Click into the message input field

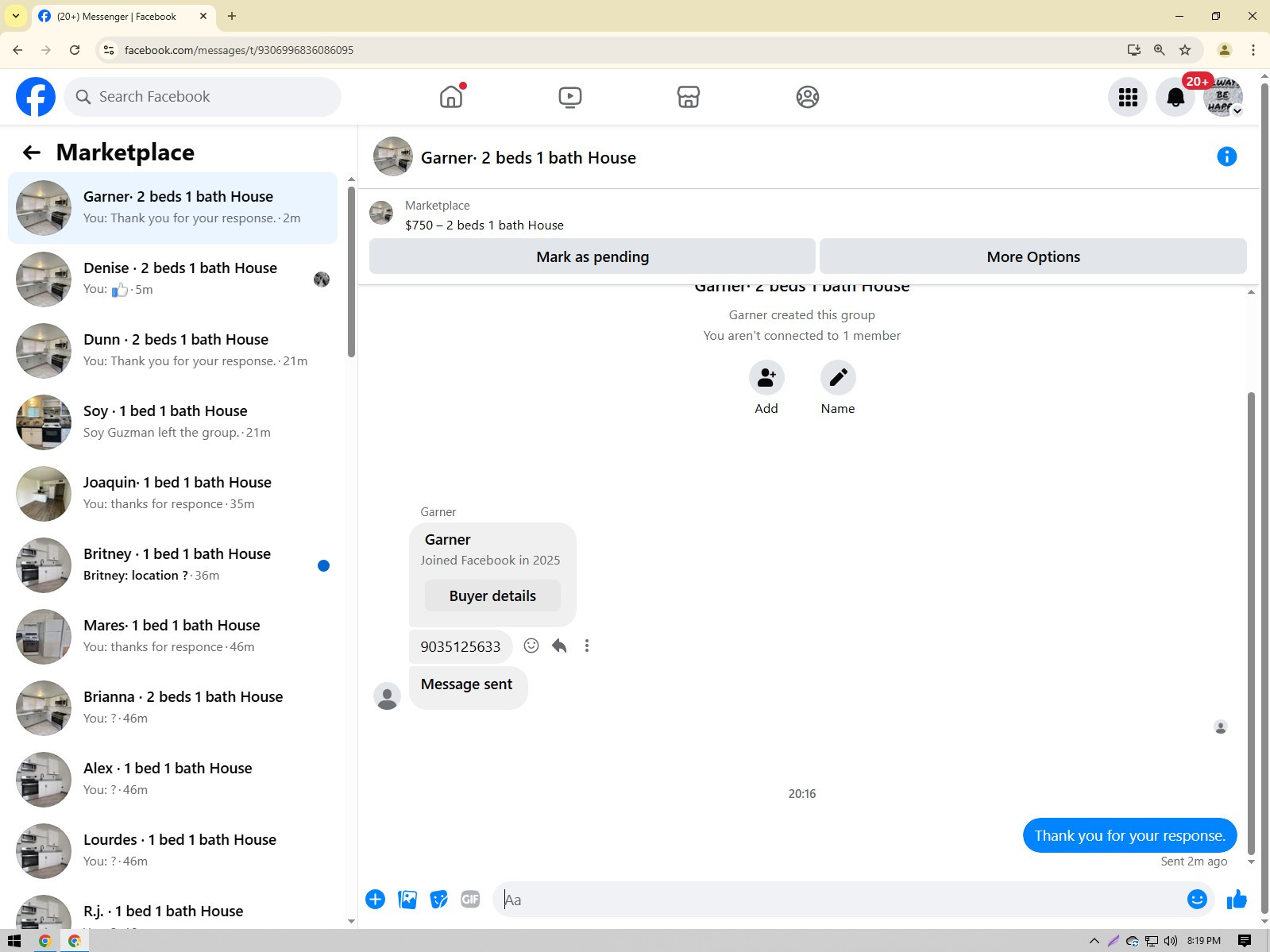pos(842,900)
